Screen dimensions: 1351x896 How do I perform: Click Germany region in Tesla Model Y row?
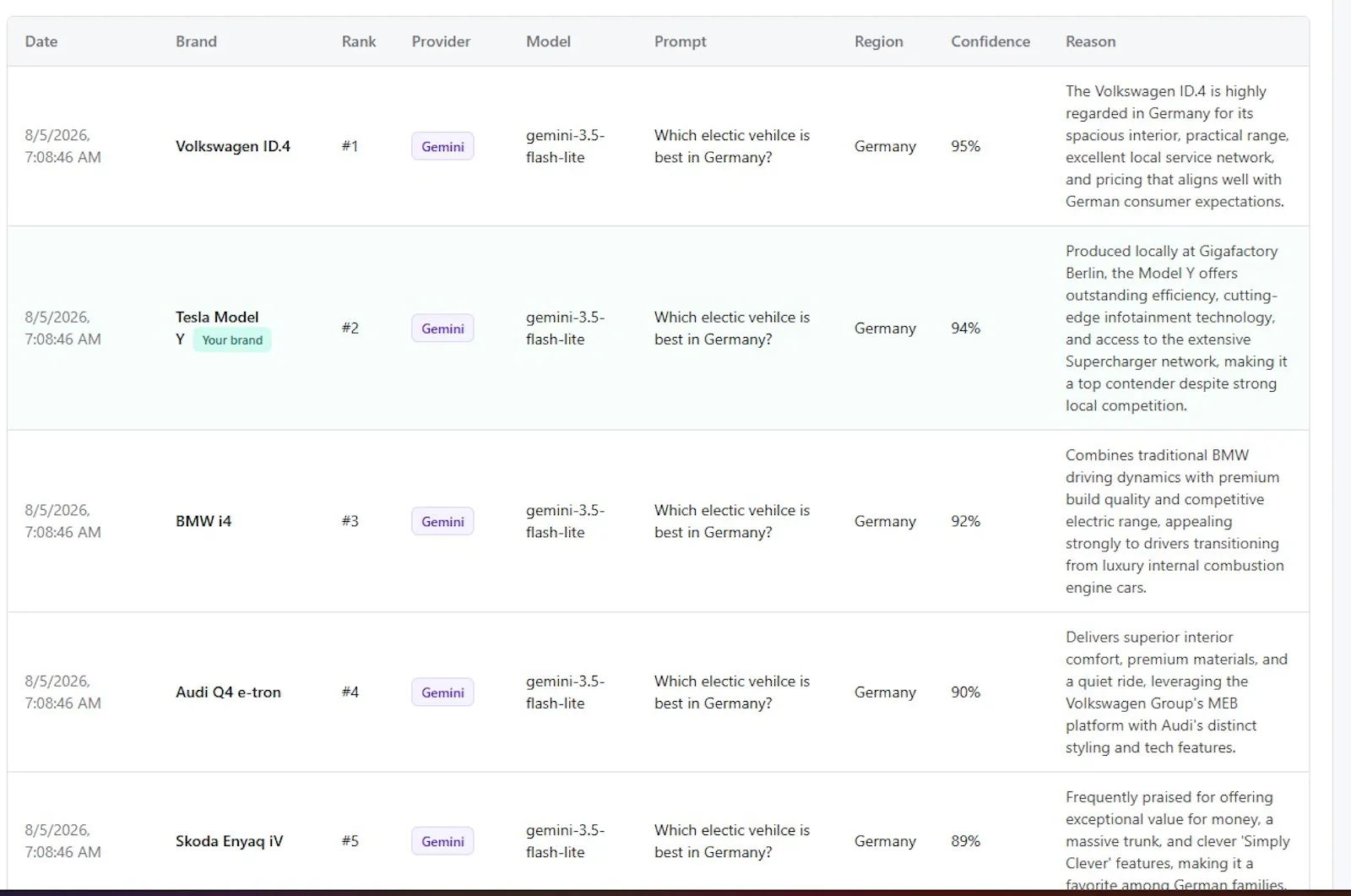tap(885, 328)
